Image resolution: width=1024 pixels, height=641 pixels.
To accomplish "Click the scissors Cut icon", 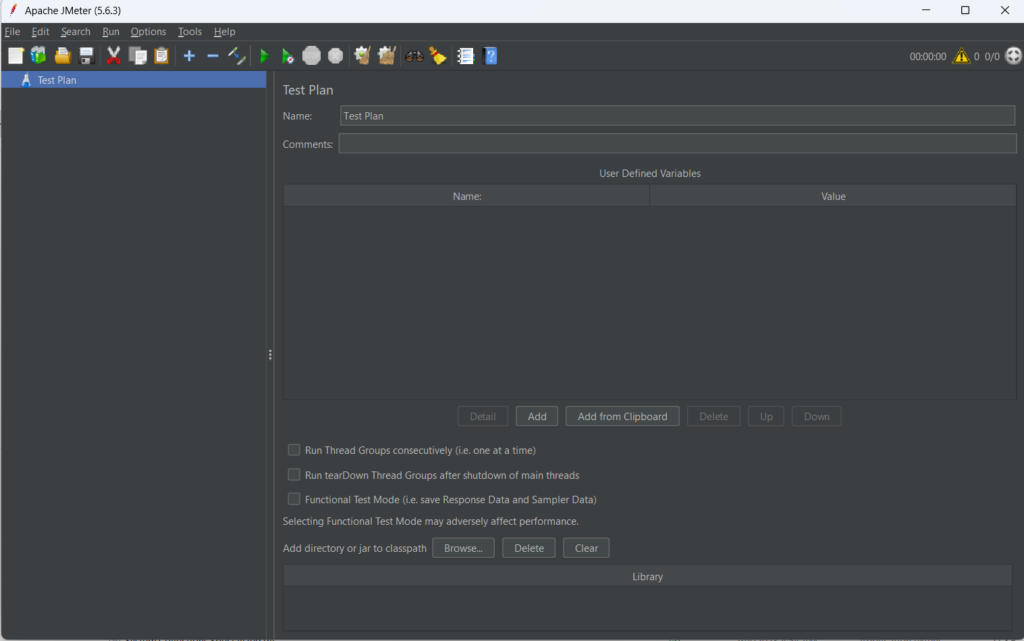I will tap(113, 56).
